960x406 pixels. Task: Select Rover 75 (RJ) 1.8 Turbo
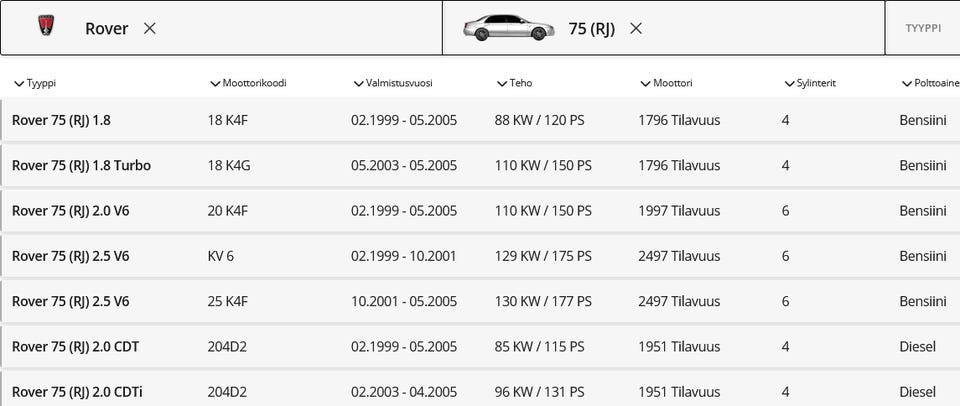coord(81,165)
